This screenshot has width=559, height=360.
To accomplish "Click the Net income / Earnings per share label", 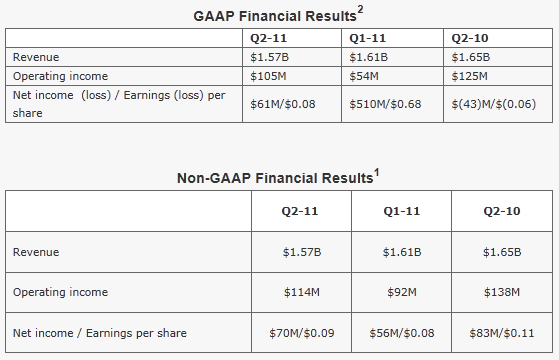I will tap(100, 333).
